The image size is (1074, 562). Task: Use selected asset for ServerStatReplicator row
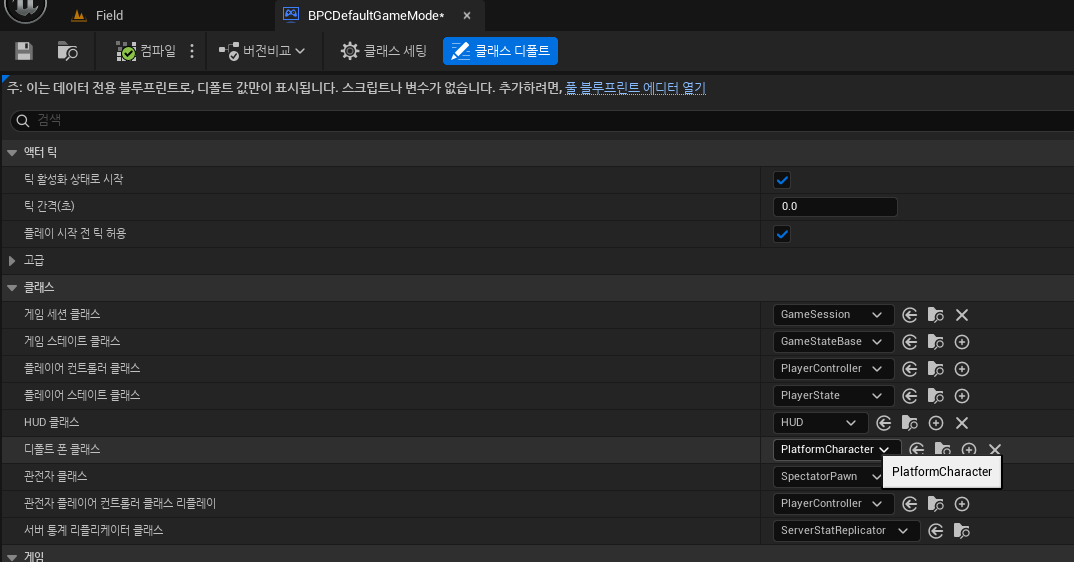pyautogui.click(x=936, y=530)
